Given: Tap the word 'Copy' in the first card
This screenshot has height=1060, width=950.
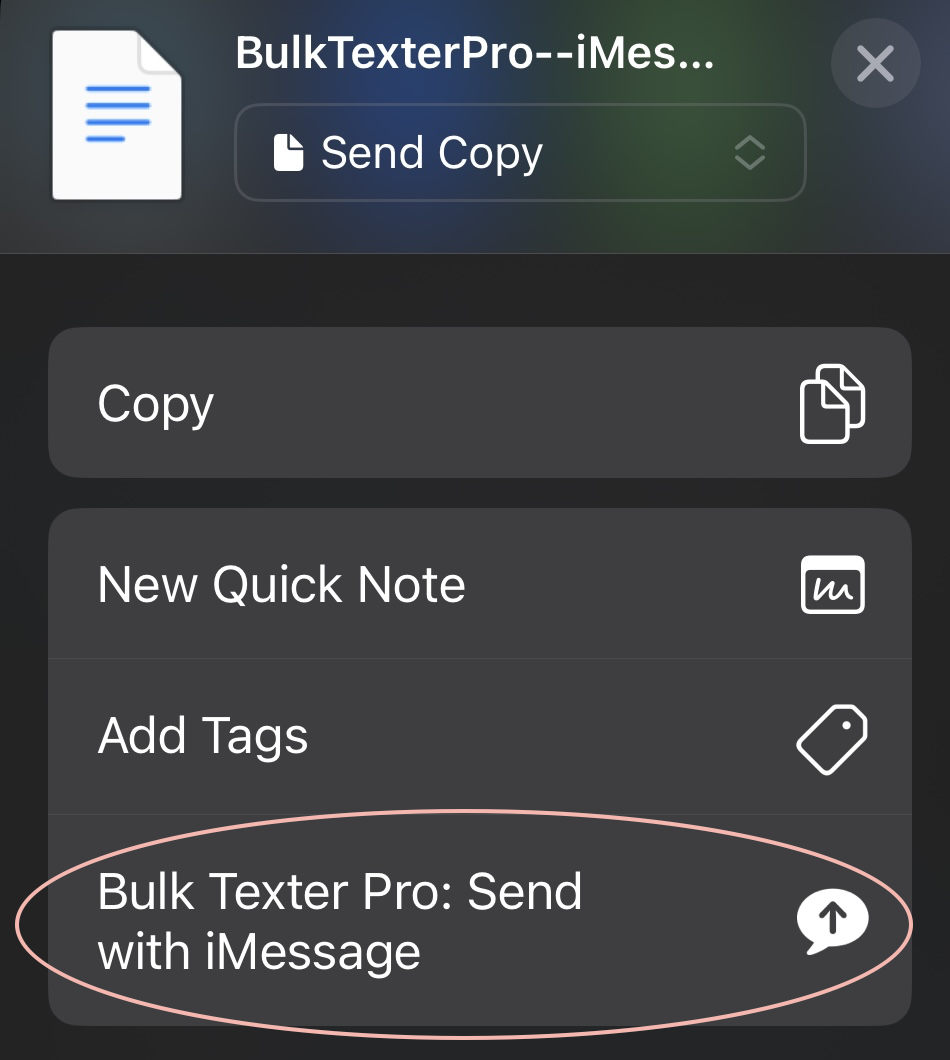Looking at the screenshot, I should [x=156, y=405].
